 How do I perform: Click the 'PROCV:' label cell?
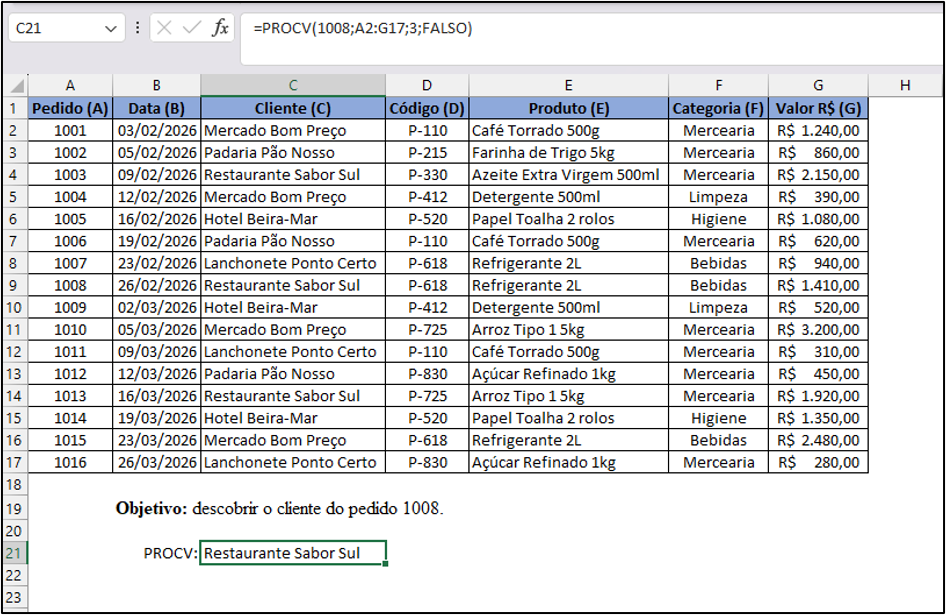[171, 553]
